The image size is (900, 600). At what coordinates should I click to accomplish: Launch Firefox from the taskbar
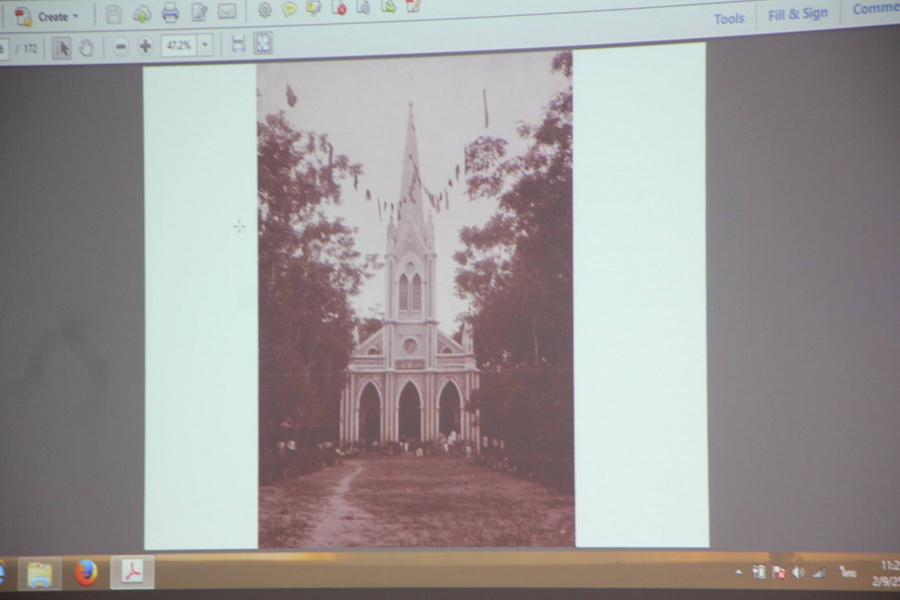(x=86, y=572)
